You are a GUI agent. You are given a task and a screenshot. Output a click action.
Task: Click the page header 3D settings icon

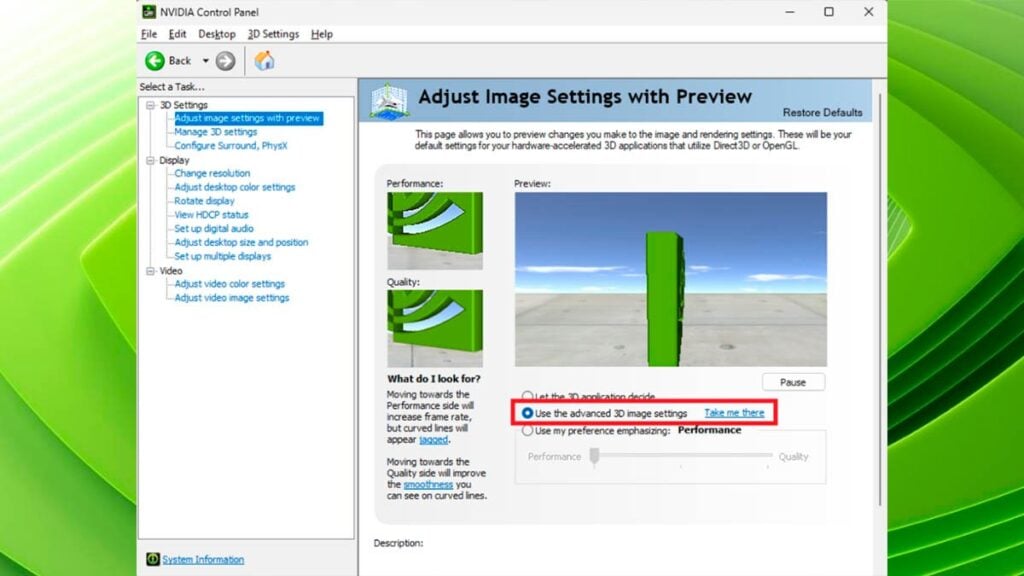tap(388, 100)
